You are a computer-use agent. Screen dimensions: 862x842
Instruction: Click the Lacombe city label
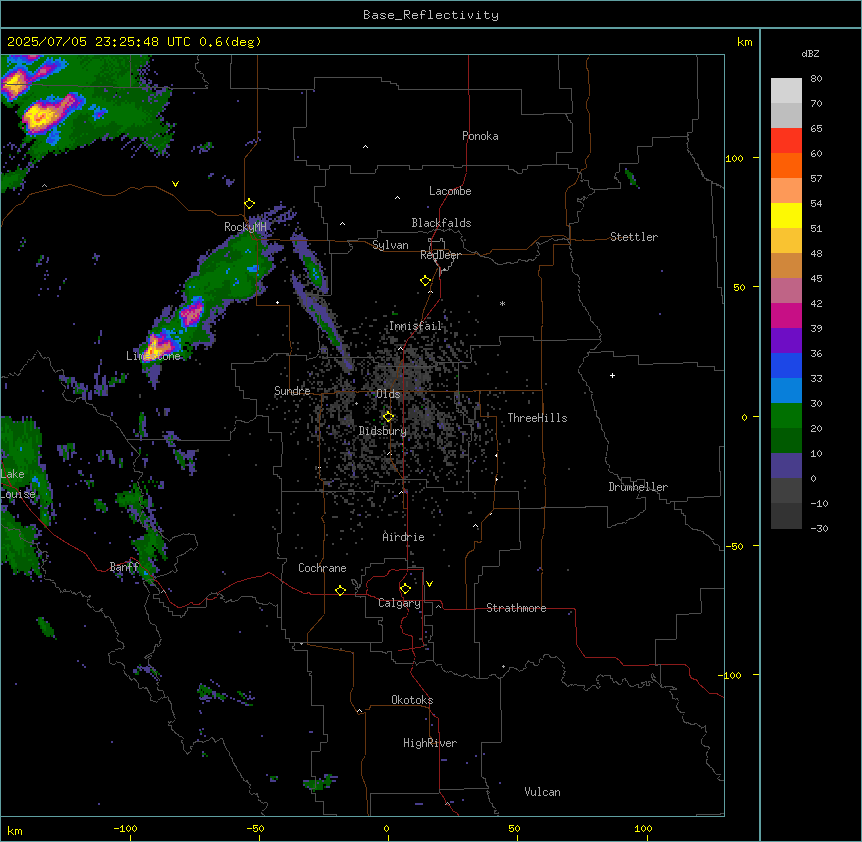click(450, 191)
